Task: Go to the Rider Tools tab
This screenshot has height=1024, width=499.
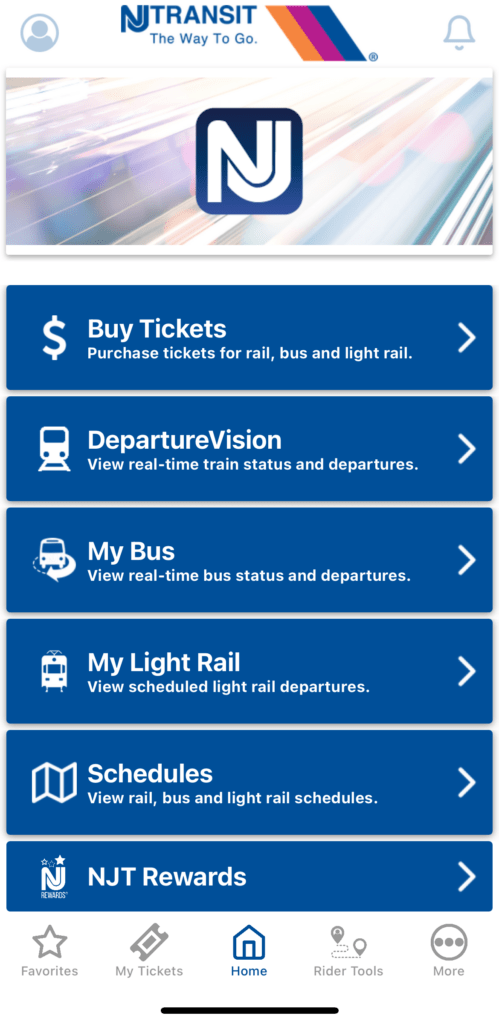Action: click(348, 950)
